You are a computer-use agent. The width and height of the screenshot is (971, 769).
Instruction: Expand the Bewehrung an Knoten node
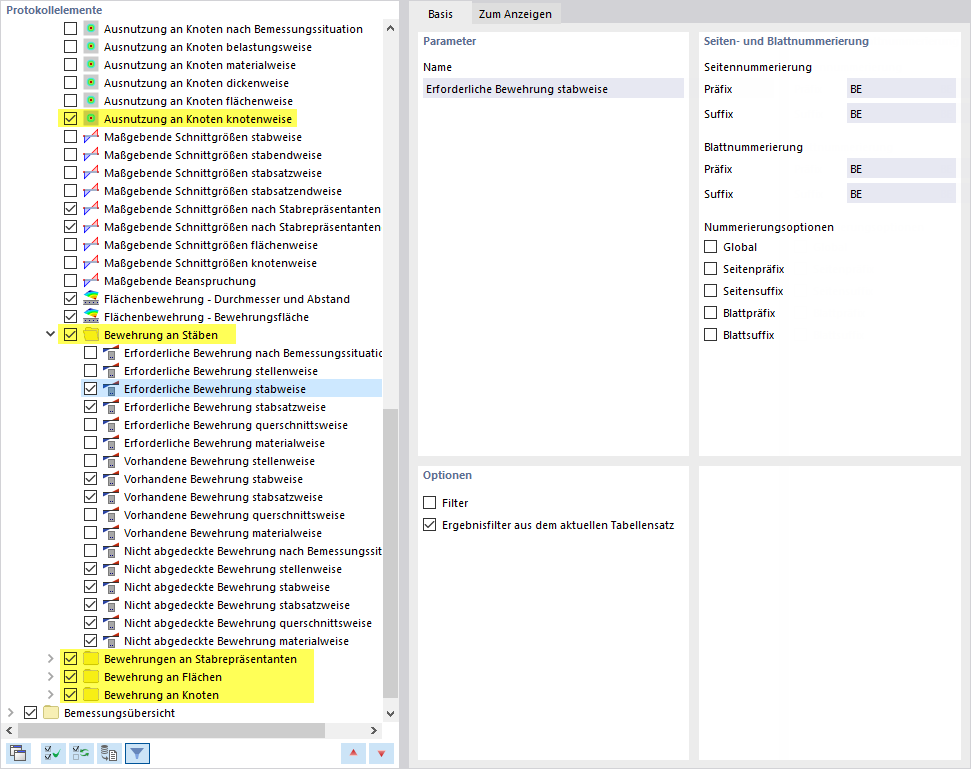pos(50,695)
